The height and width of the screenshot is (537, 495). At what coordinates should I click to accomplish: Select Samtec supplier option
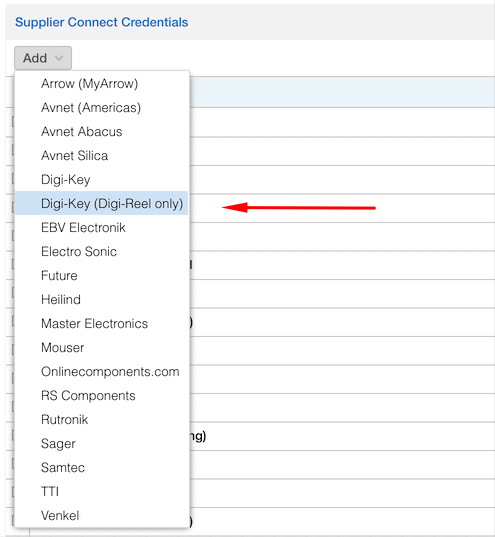point(101,467)
